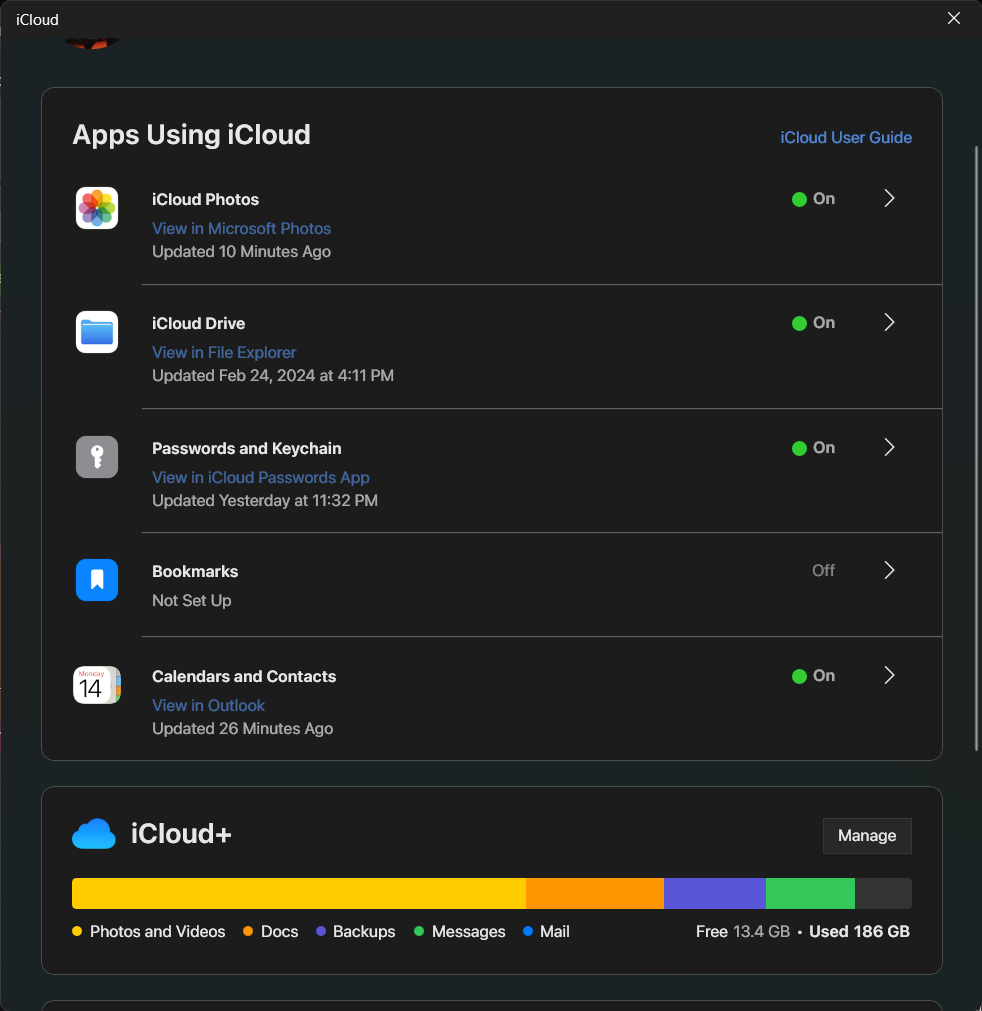Open View in iCloud Passwords App link
Viewport: 982px width, 1011px height.
tap(260, 477)
